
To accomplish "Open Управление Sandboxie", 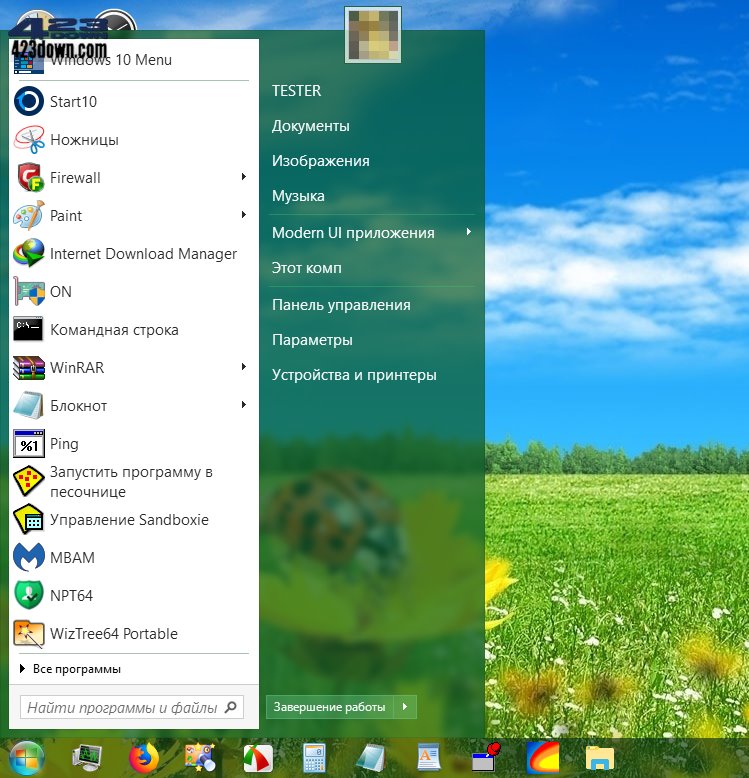I will click(x=129, y=520).
